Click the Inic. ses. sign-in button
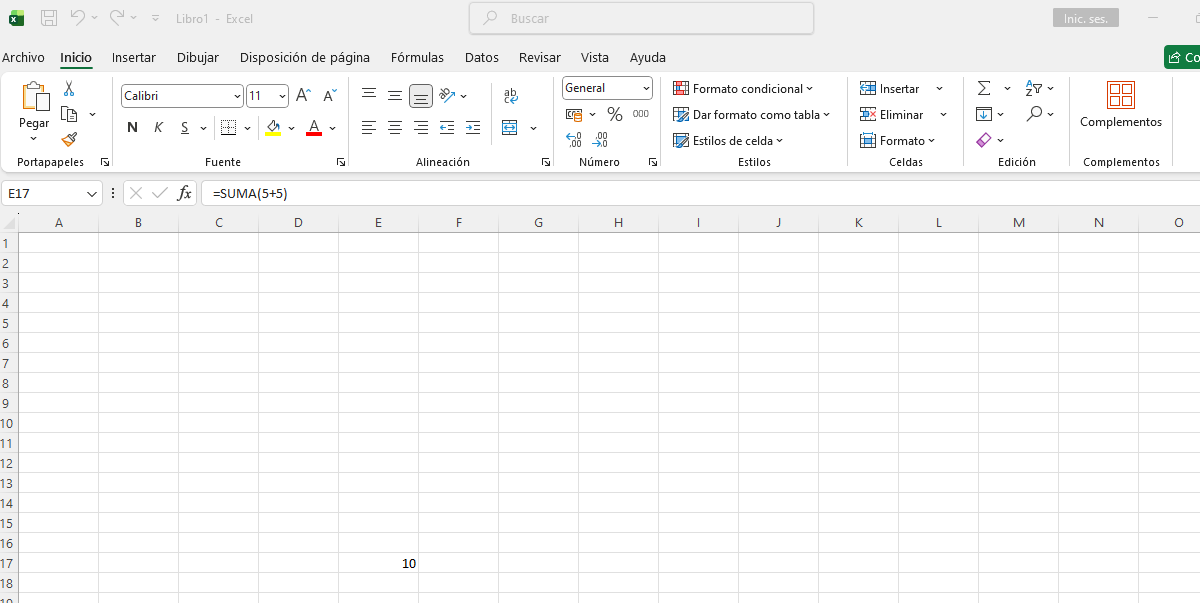Screen dimensions: 1200x603 (1085, 18)
